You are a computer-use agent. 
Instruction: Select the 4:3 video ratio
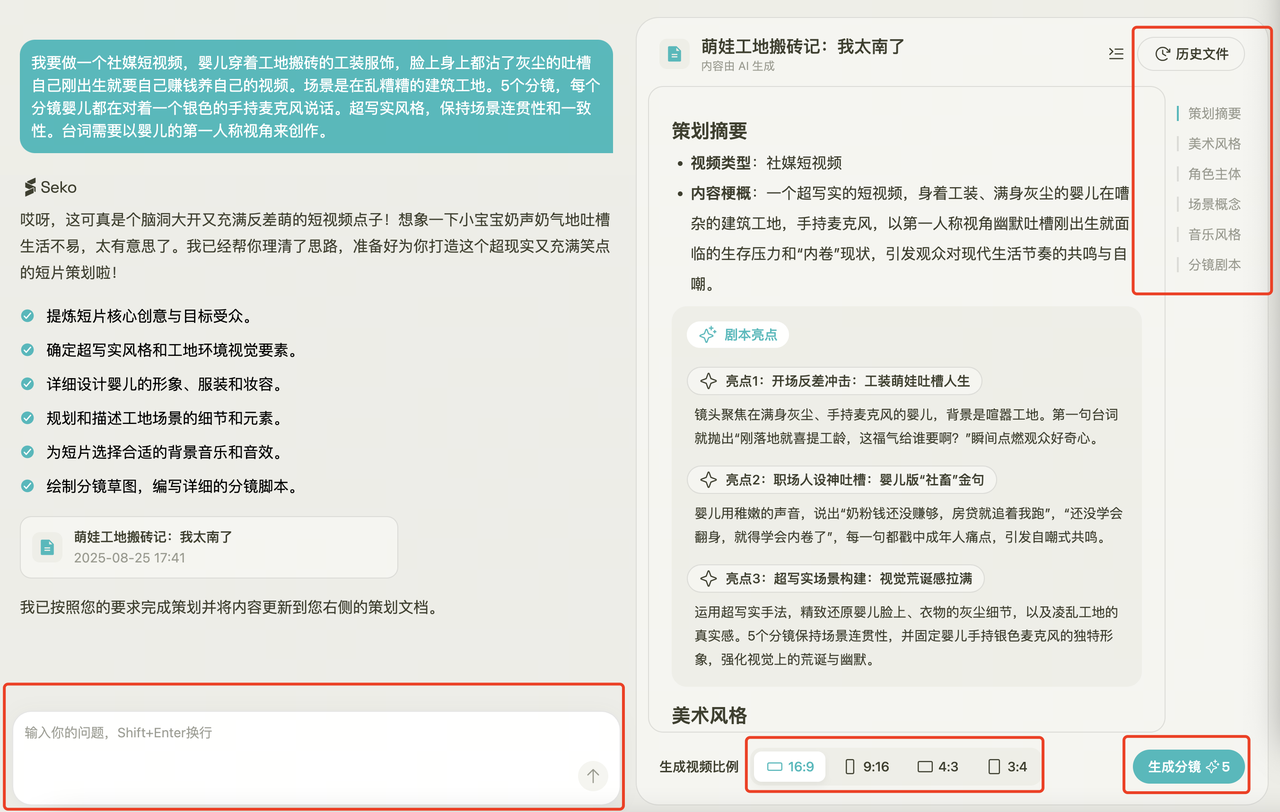coord(938,767)
